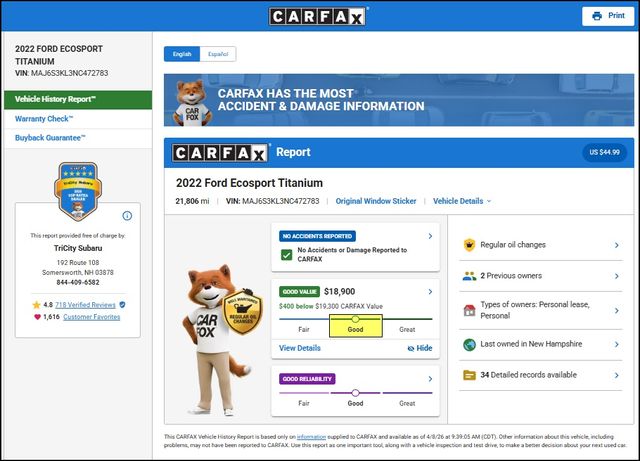Viewport: 640px width, 461px height.
Task: Select the English language option
Action: pos(182,54)
